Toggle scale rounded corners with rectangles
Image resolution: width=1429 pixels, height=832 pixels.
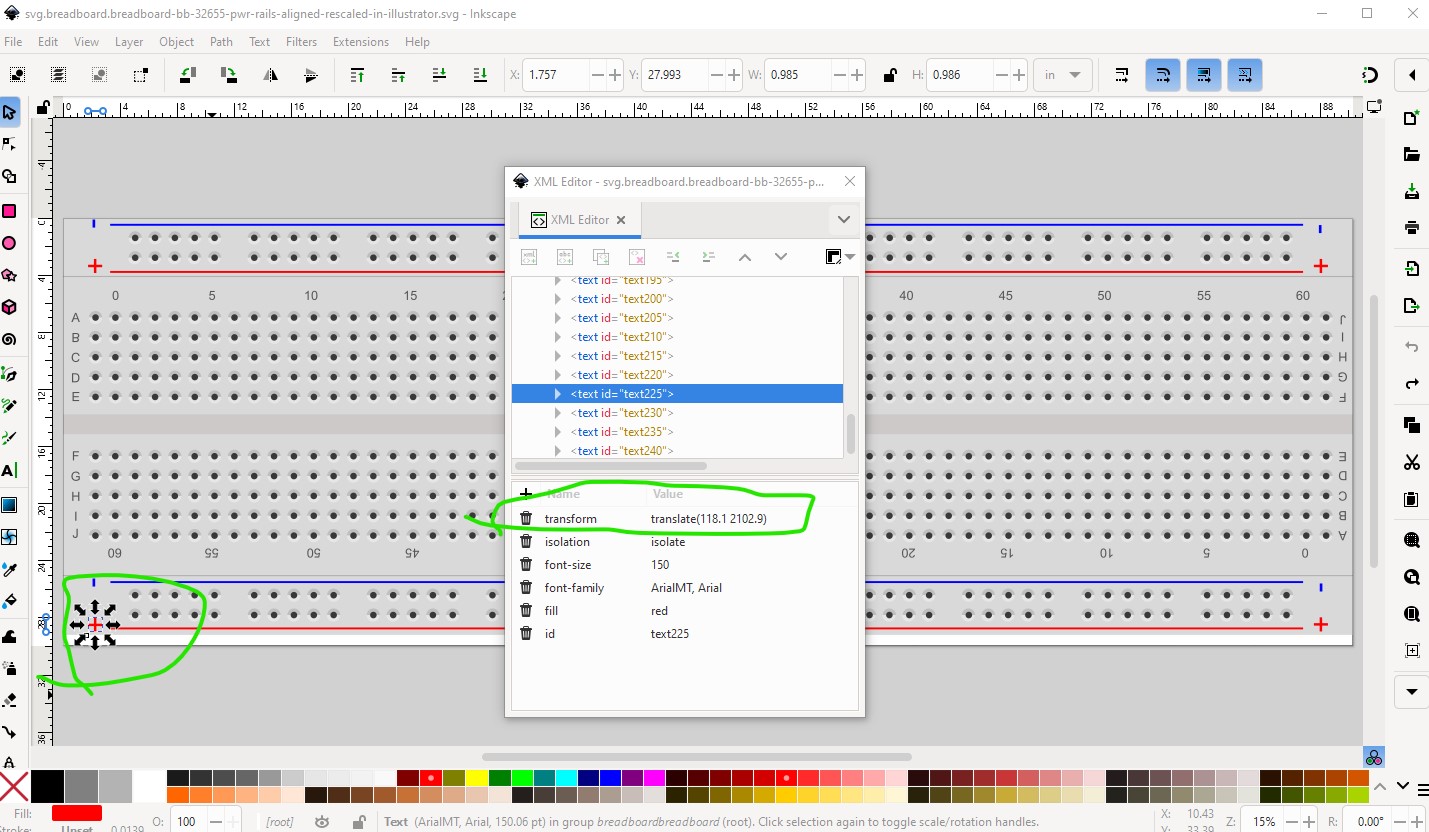1163,75
